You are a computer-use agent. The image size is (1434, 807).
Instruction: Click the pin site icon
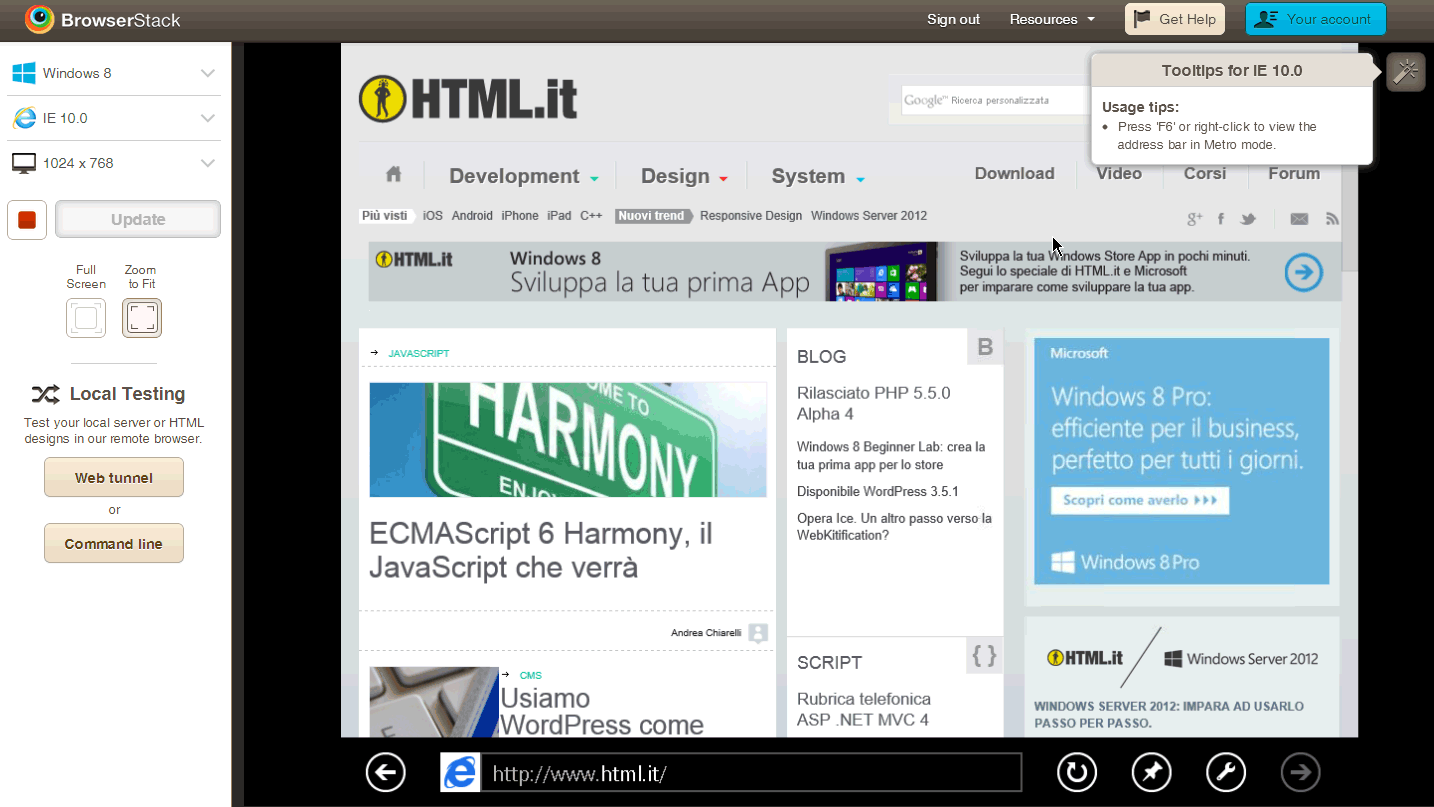tap(1151, 772)
